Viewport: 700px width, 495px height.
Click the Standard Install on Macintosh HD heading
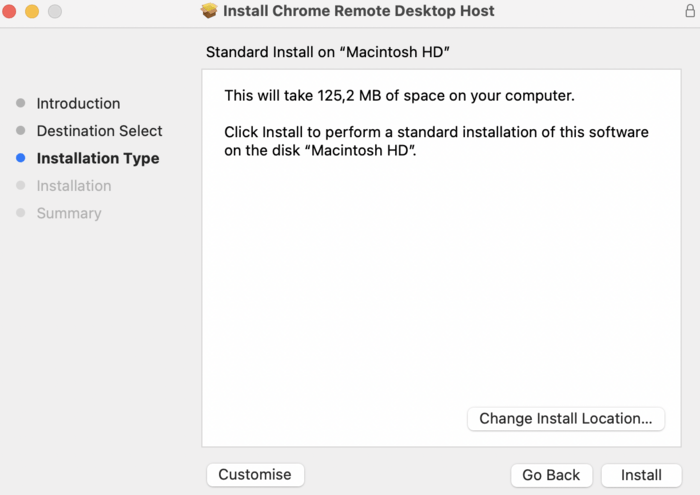(328, 52)
